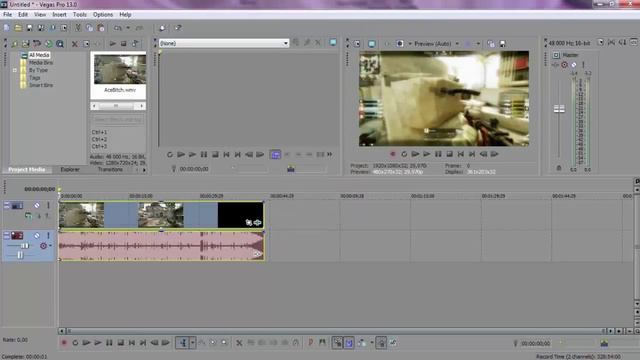Open a project using the folder icon
This screenshot has width=640, height=360.
tap(18, 28)
